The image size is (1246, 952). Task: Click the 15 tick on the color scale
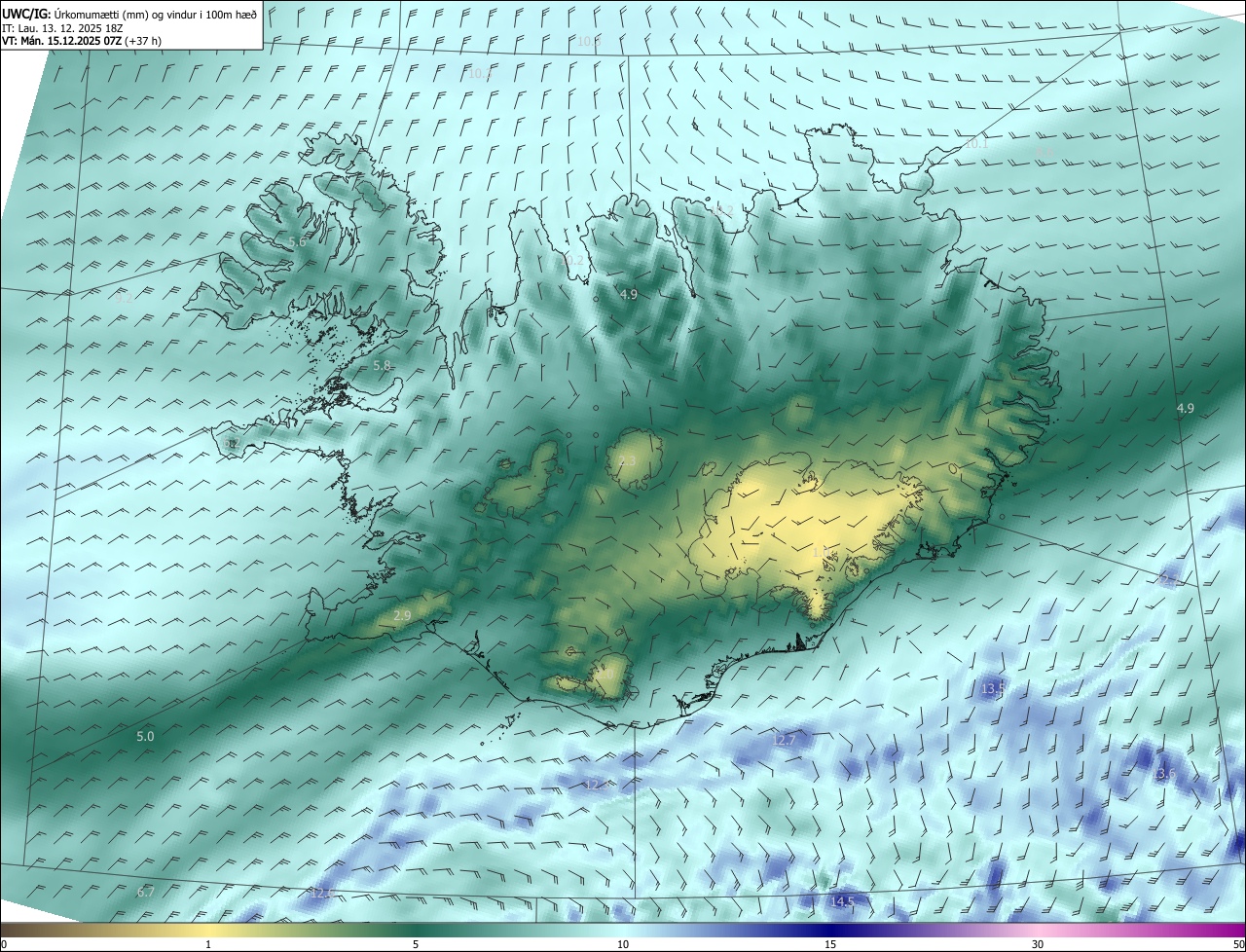(830, 945)
